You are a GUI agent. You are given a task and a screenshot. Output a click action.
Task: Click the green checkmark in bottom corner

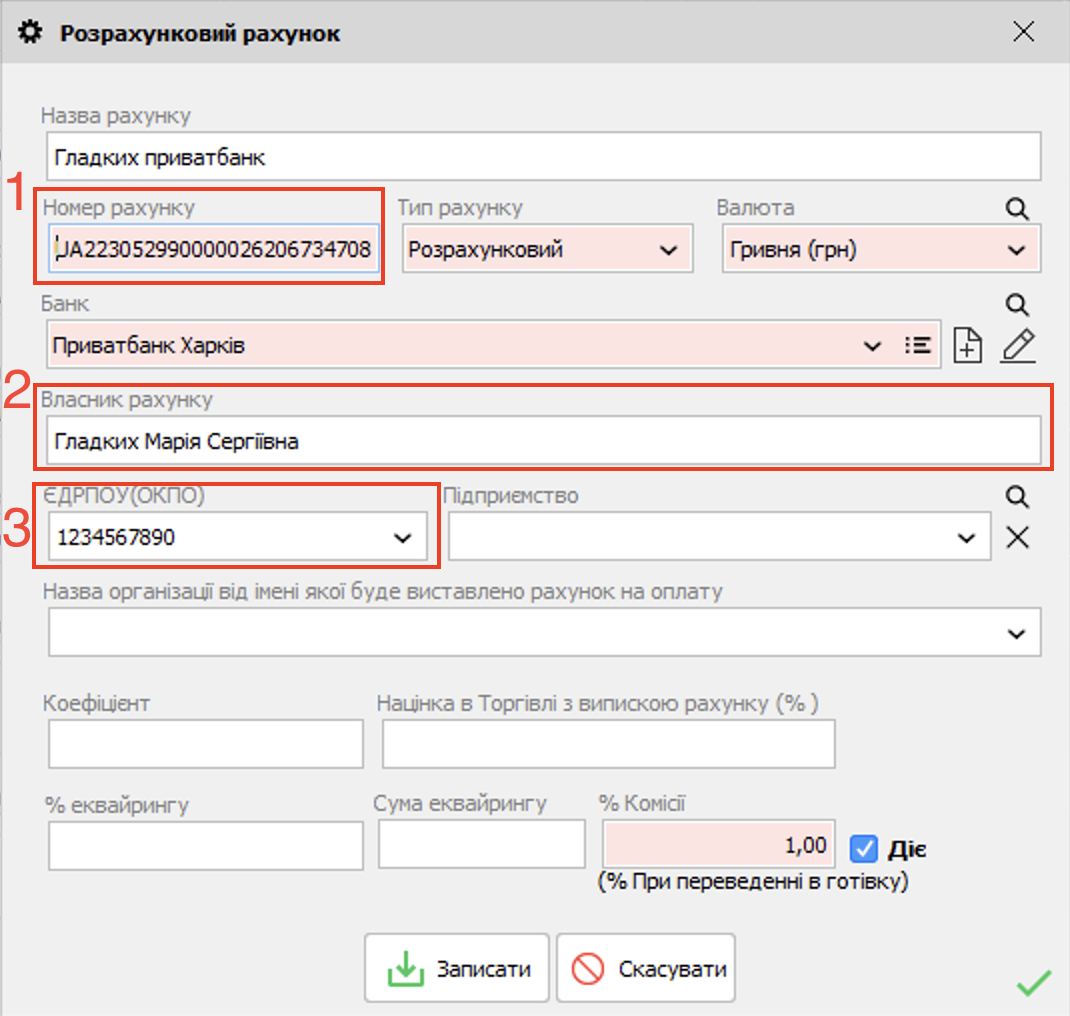(x=1032, y=983)
